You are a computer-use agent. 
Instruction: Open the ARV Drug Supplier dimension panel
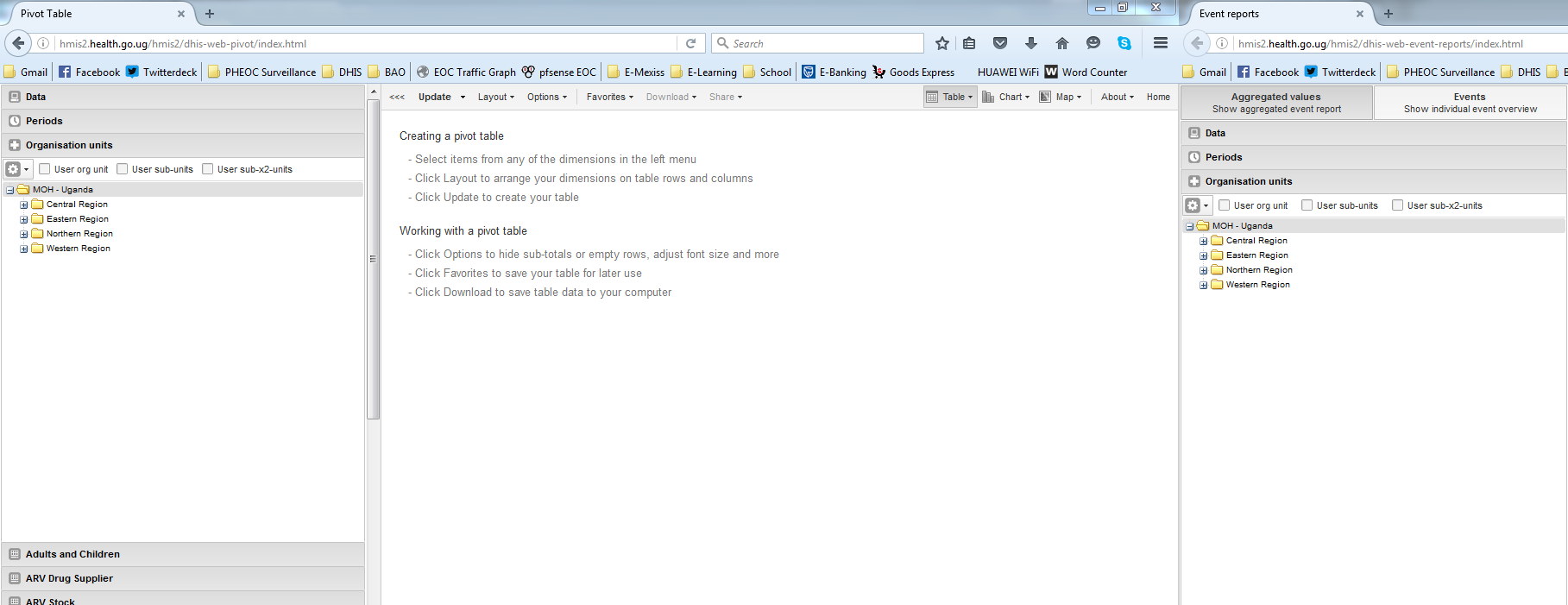coord(183,578)
